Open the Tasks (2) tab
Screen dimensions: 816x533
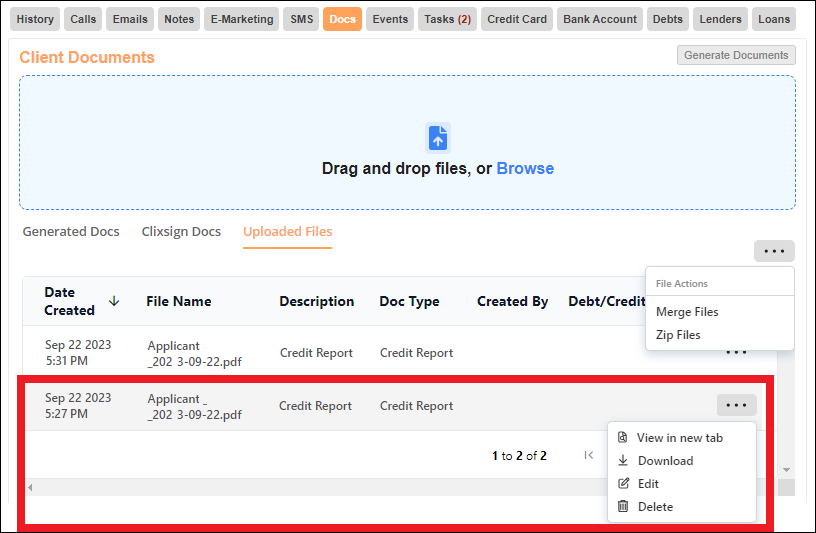(447, 19)
